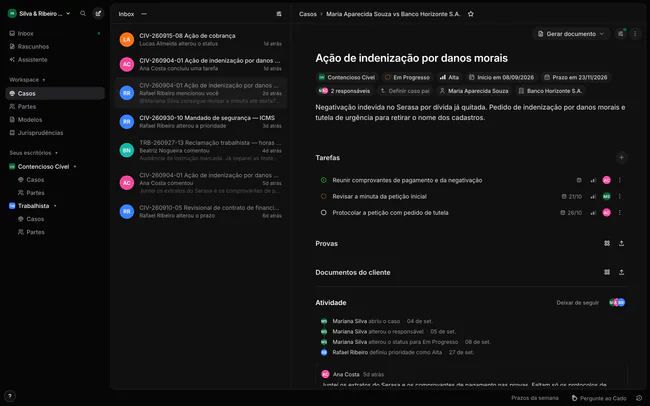Open options for Revisar a minuta task

pyautogui.click(x=620, y=197)
